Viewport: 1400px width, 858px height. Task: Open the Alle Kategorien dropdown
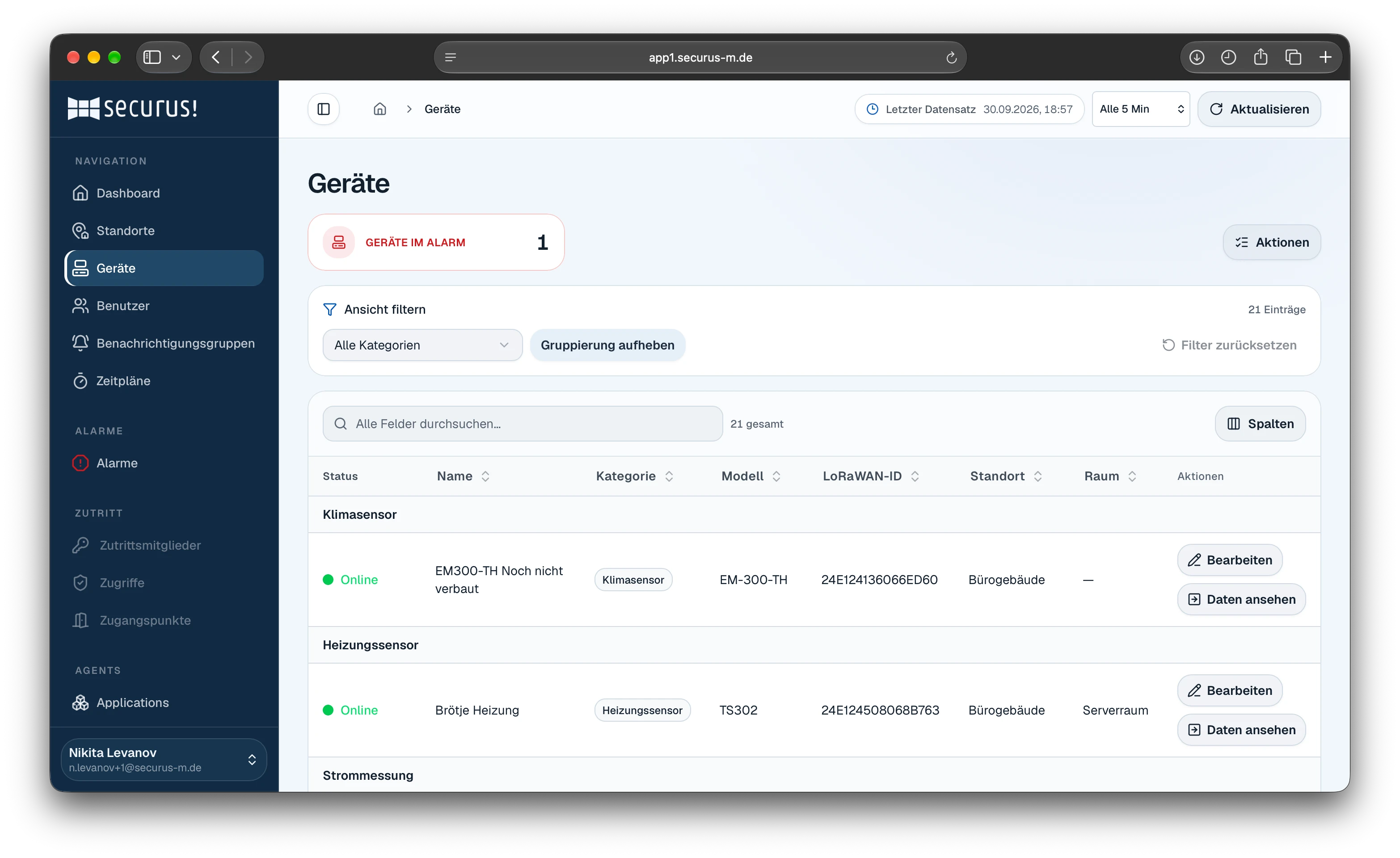(422, 345)
